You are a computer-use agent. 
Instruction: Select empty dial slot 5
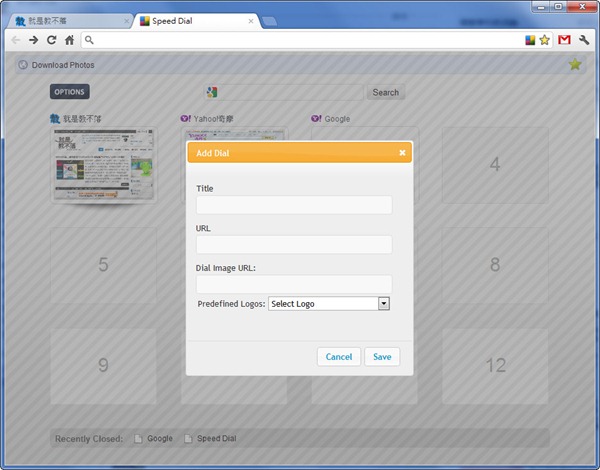pos(103,265)
